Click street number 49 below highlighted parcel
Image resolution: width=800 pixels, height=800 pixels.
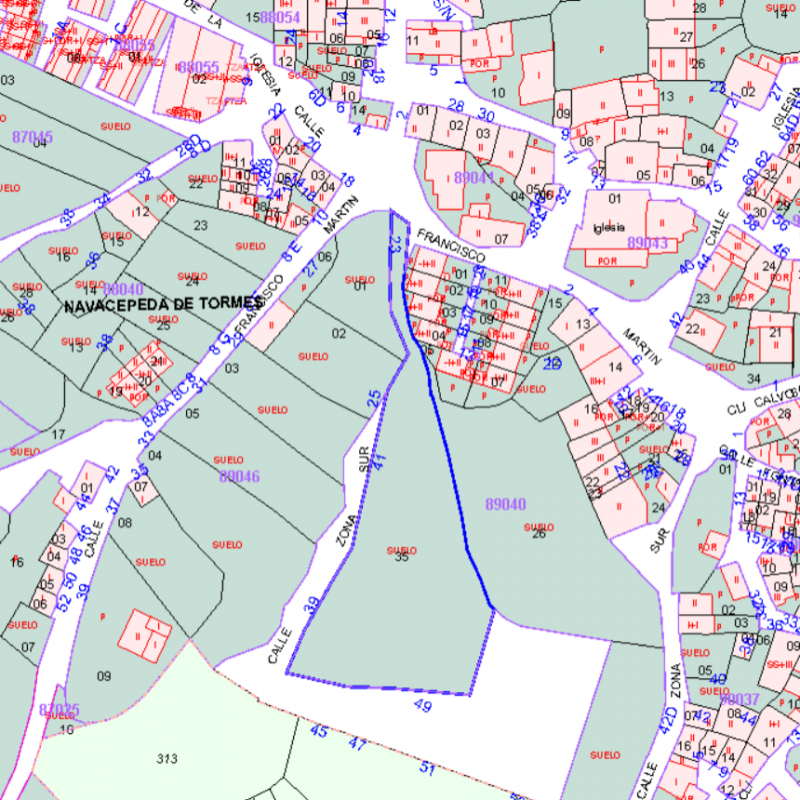(x=422, y=707)
